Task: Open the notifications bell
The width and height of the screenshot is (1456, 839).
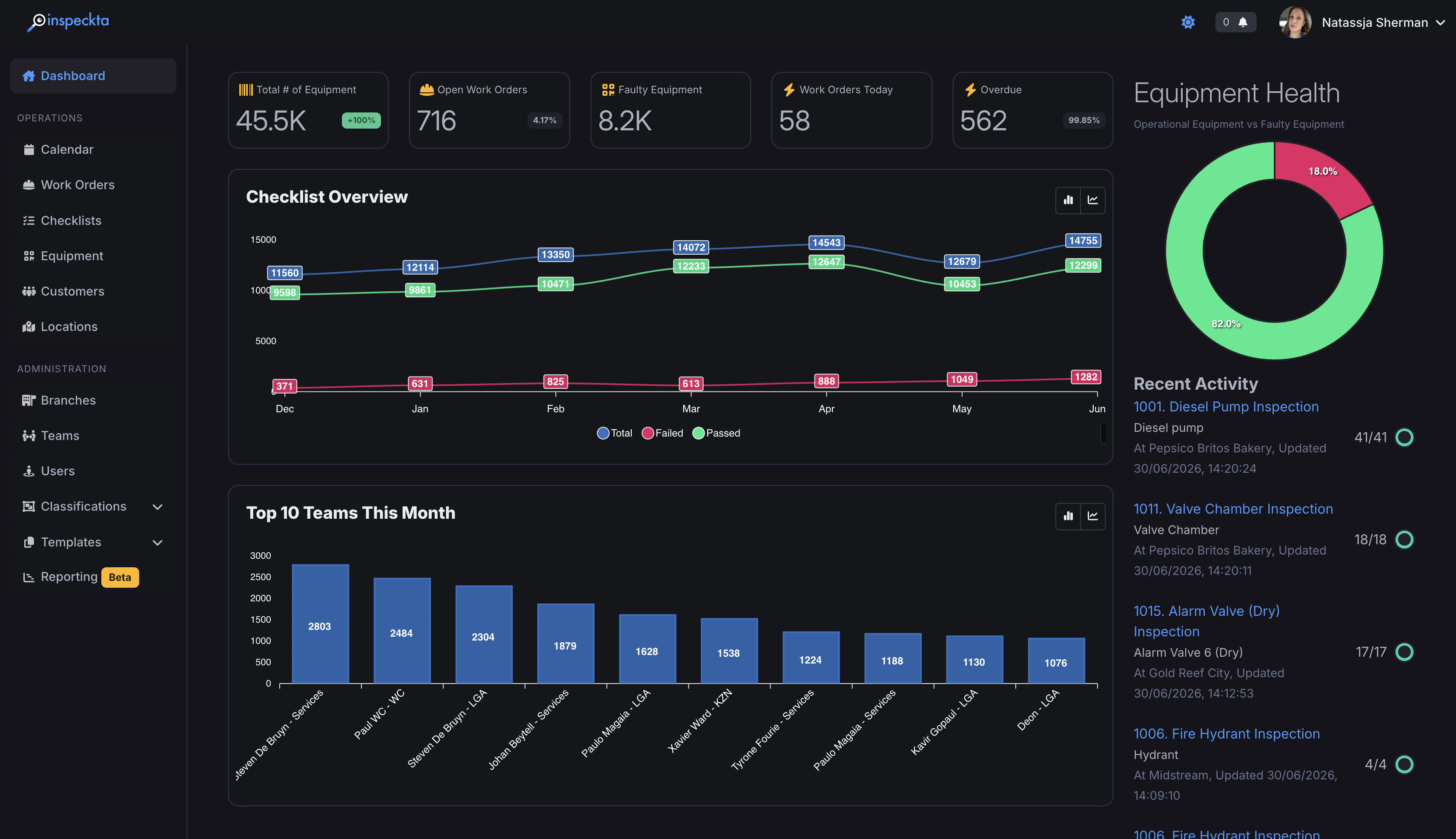Action: (x=1243, y=23)
